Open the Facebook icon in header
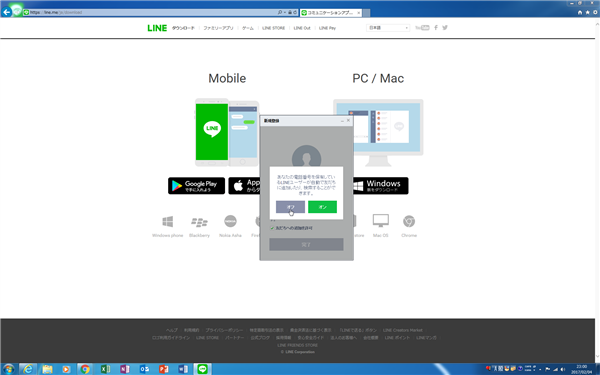The height and width of the screenshot is (375, 600). coord(436,28)
